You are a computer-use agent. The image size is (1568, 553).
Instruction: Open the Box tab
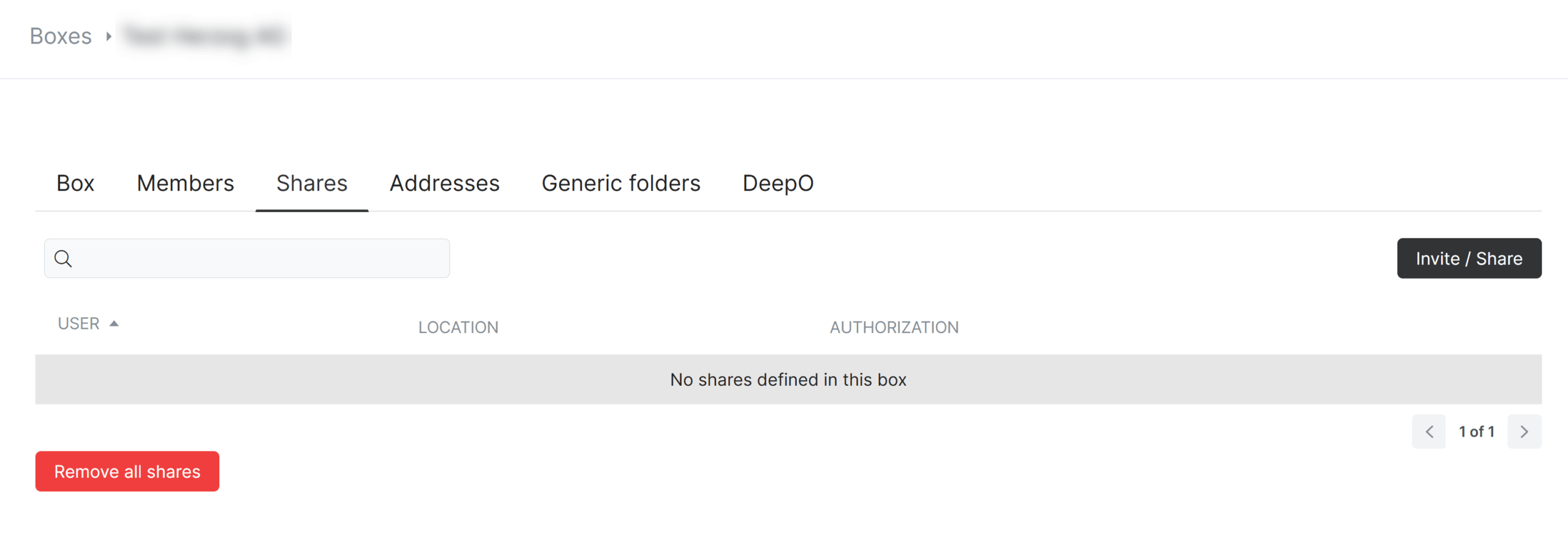(75, 183)
